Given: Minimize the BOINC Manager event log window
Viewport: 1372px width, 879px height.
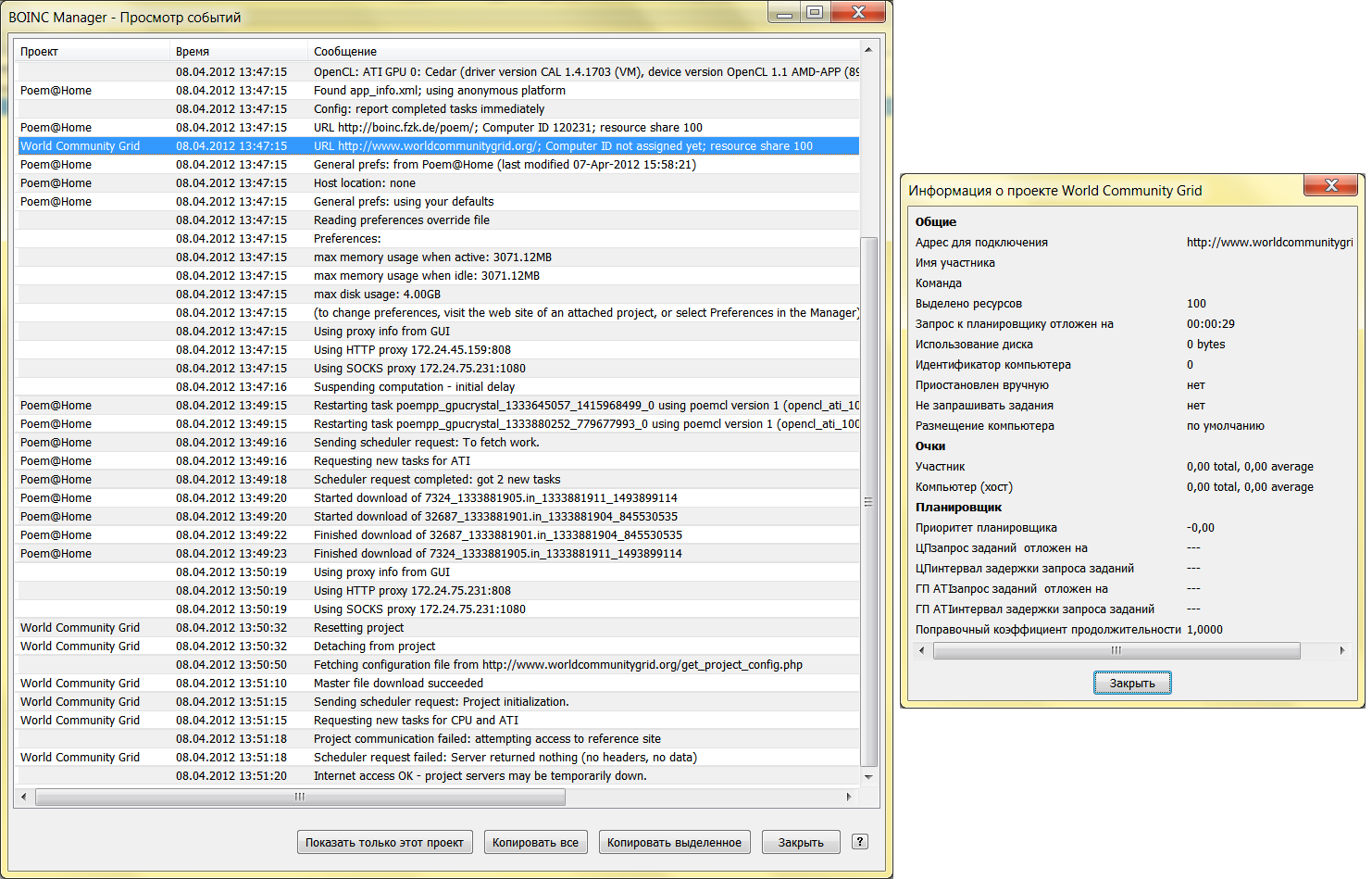Looking at the screenshot, I should click(x=785, y=12).
